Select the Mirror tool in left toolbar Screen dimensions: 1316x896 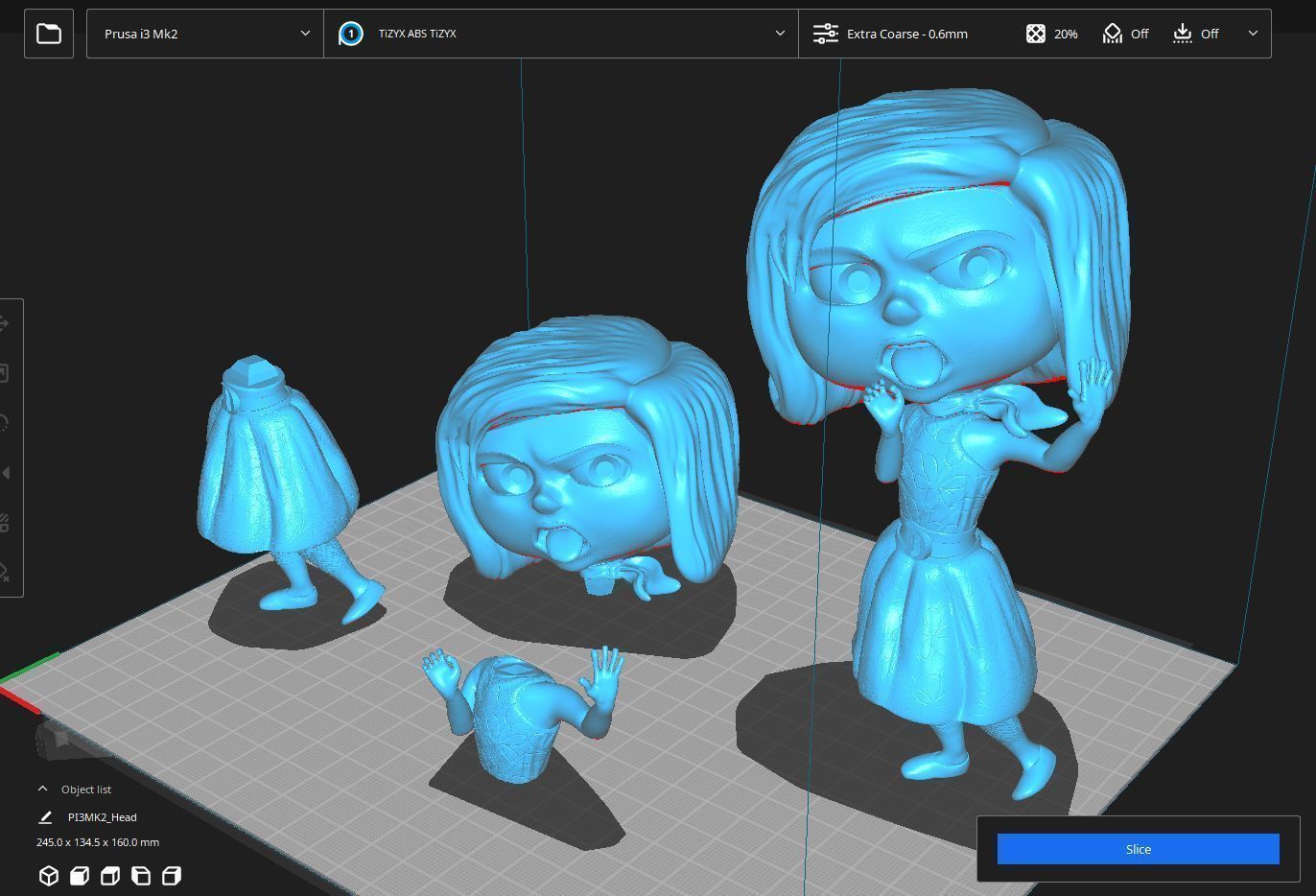tap(5, 473)
